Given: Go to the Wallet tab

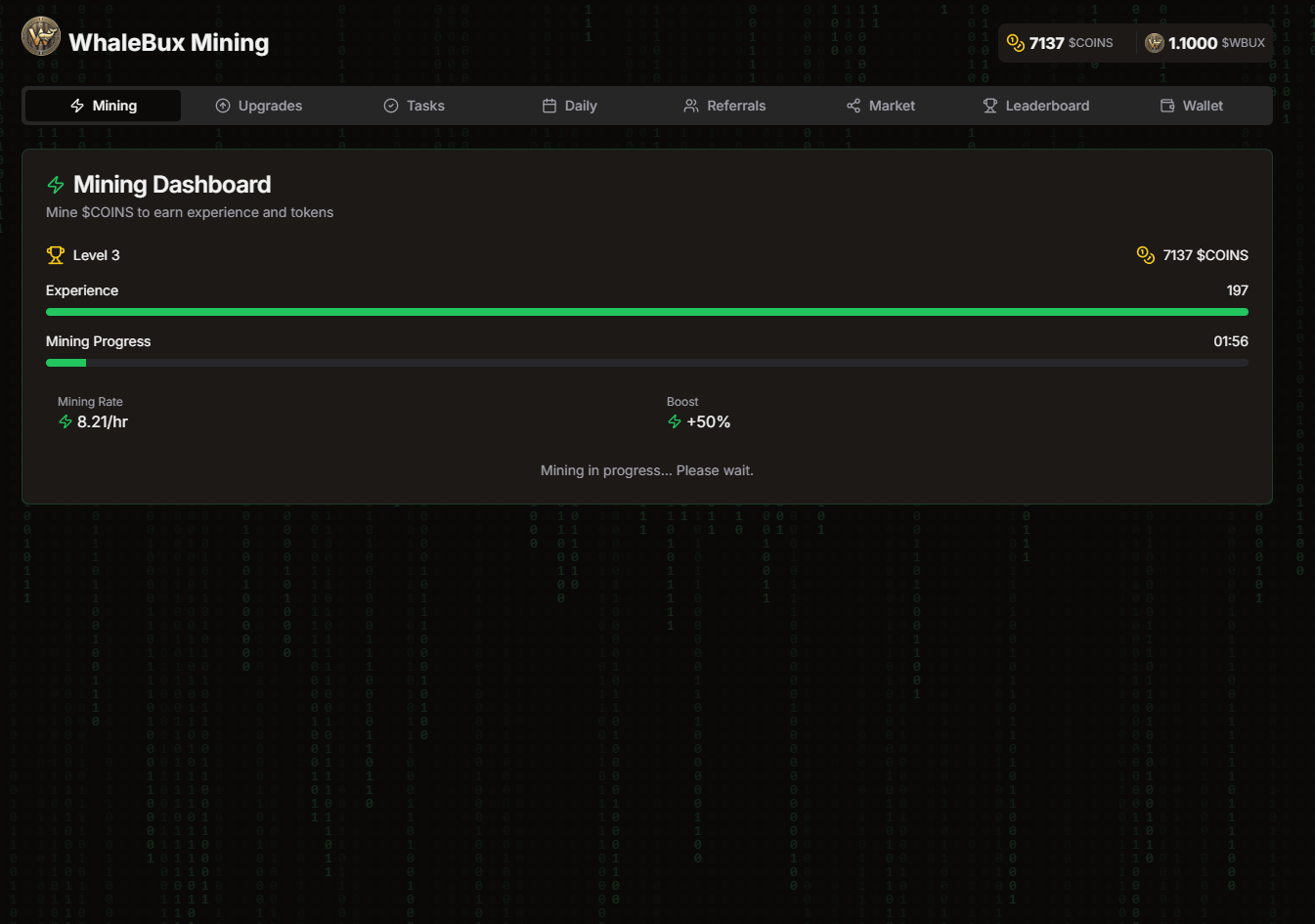Looking at the screenshot, I should (1191, 106).
